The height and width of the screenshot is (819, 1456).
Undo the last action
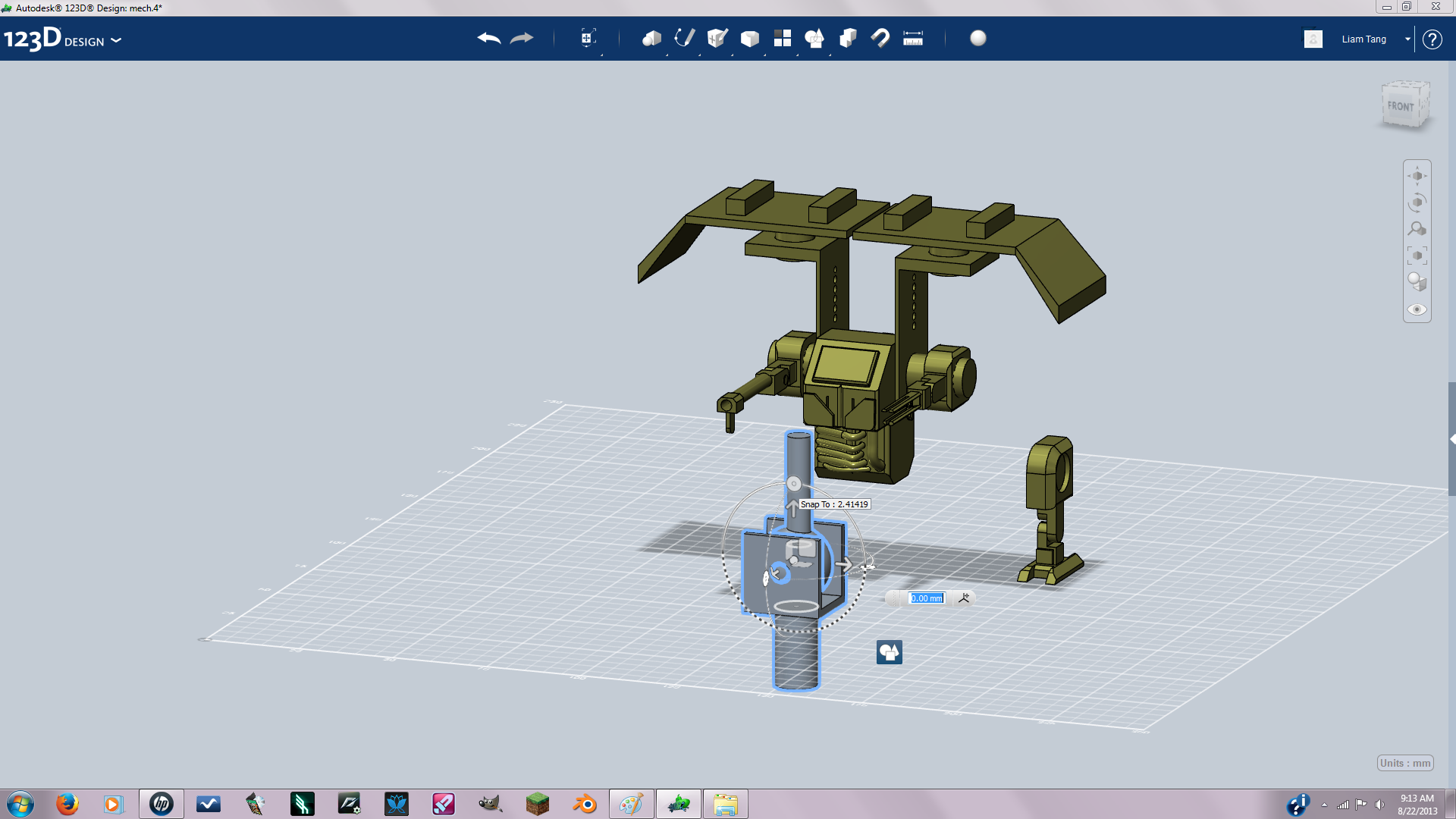coord(489,38)
